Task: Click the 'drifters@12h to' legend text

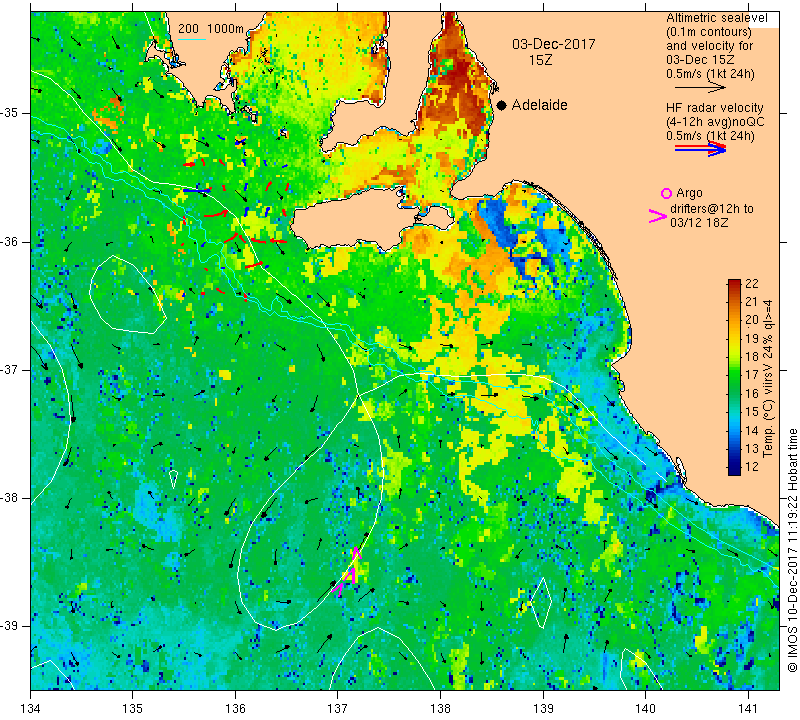Action: click(x=711, y=209)
